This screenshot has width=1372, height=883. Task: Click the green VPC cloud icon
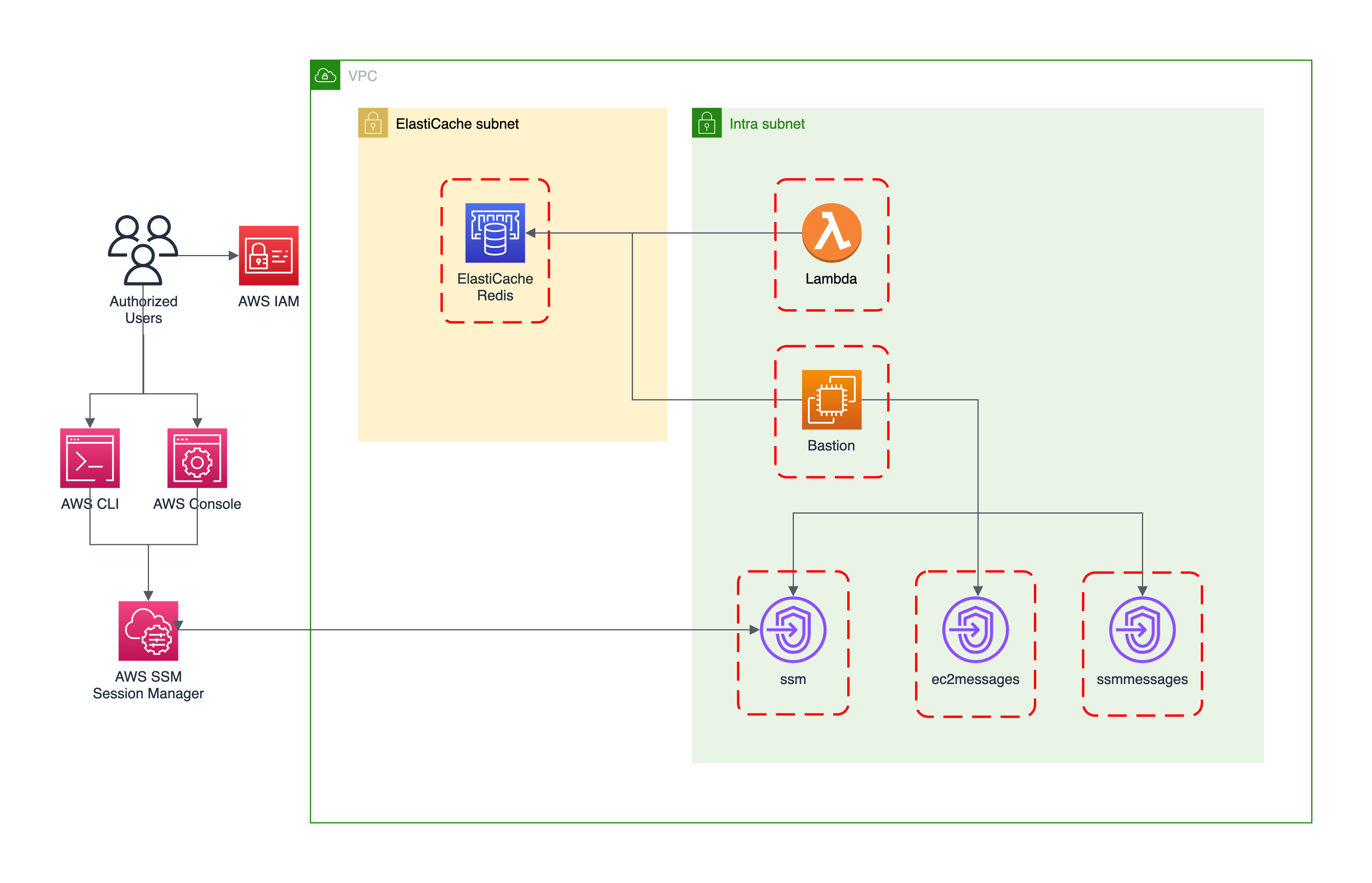coord(325,75)
